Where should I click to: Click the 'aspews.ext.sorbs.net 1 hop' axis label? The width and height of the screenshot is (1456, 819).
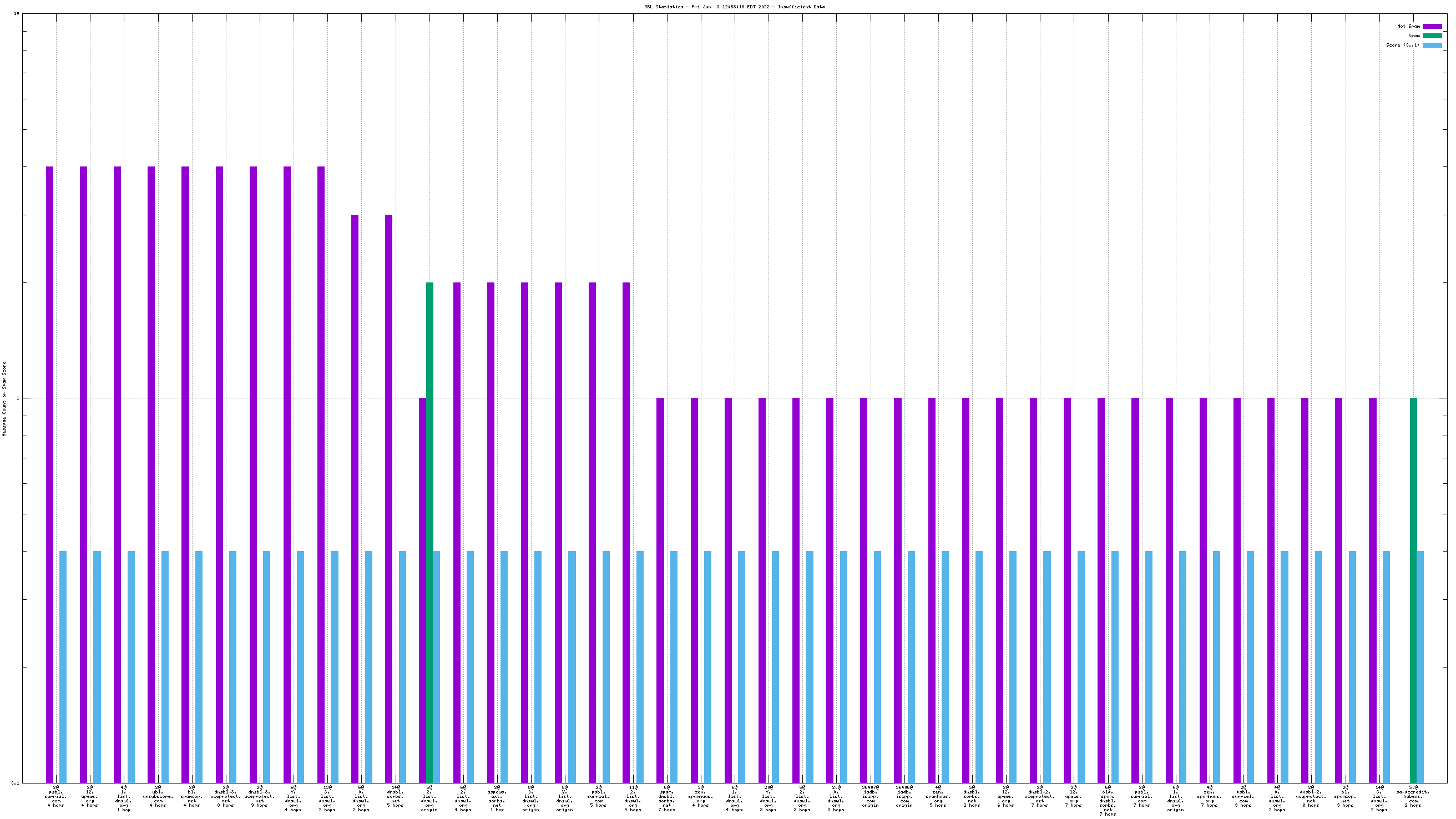click(497, 798)
